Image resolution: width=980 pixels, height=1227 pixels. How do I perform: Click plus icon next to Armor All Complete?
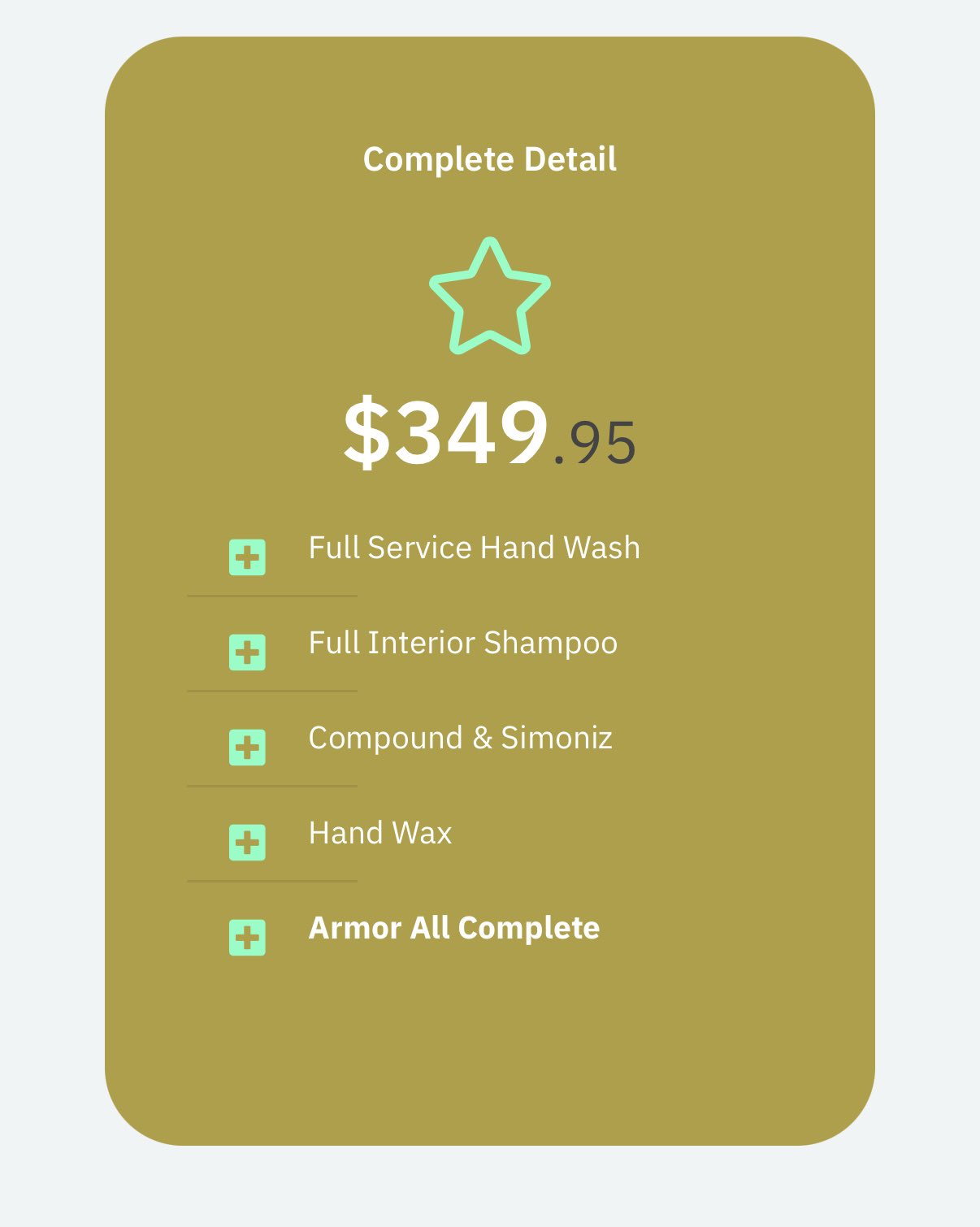point(247,938)
